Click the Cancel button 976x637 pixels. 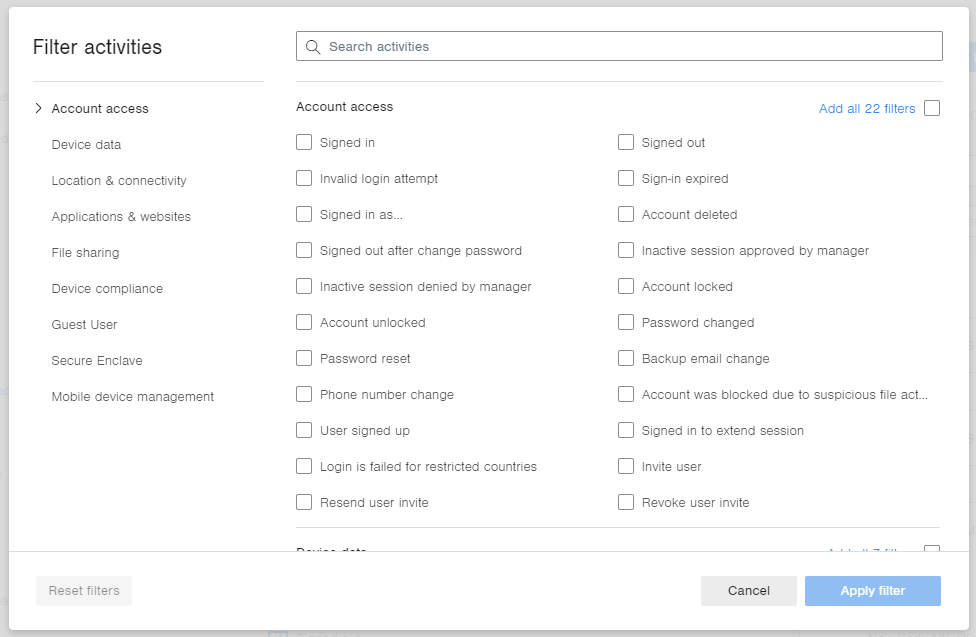749,591
